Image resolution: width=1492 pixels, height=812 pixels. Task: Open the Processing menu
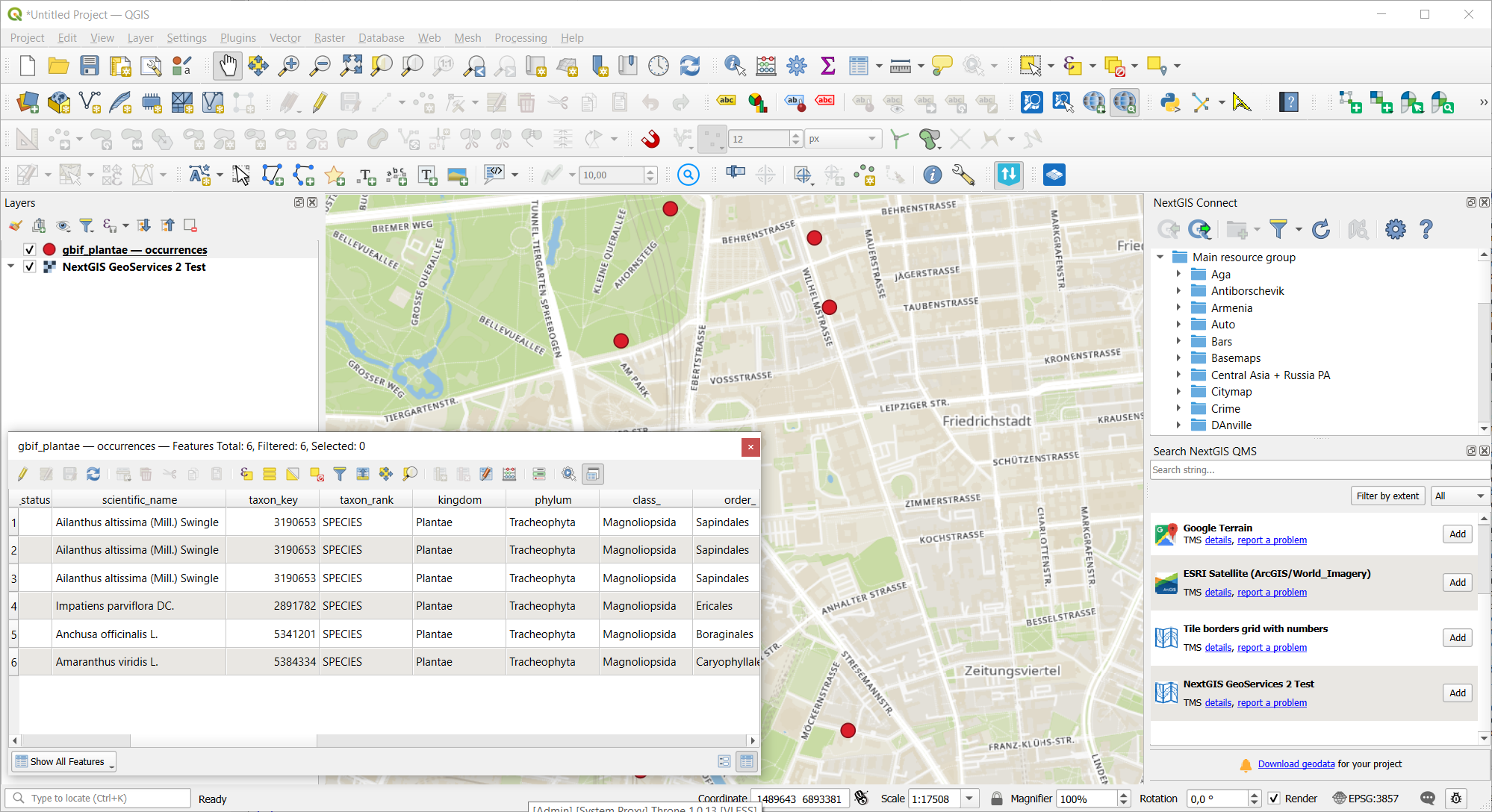(x=520, y=37)
